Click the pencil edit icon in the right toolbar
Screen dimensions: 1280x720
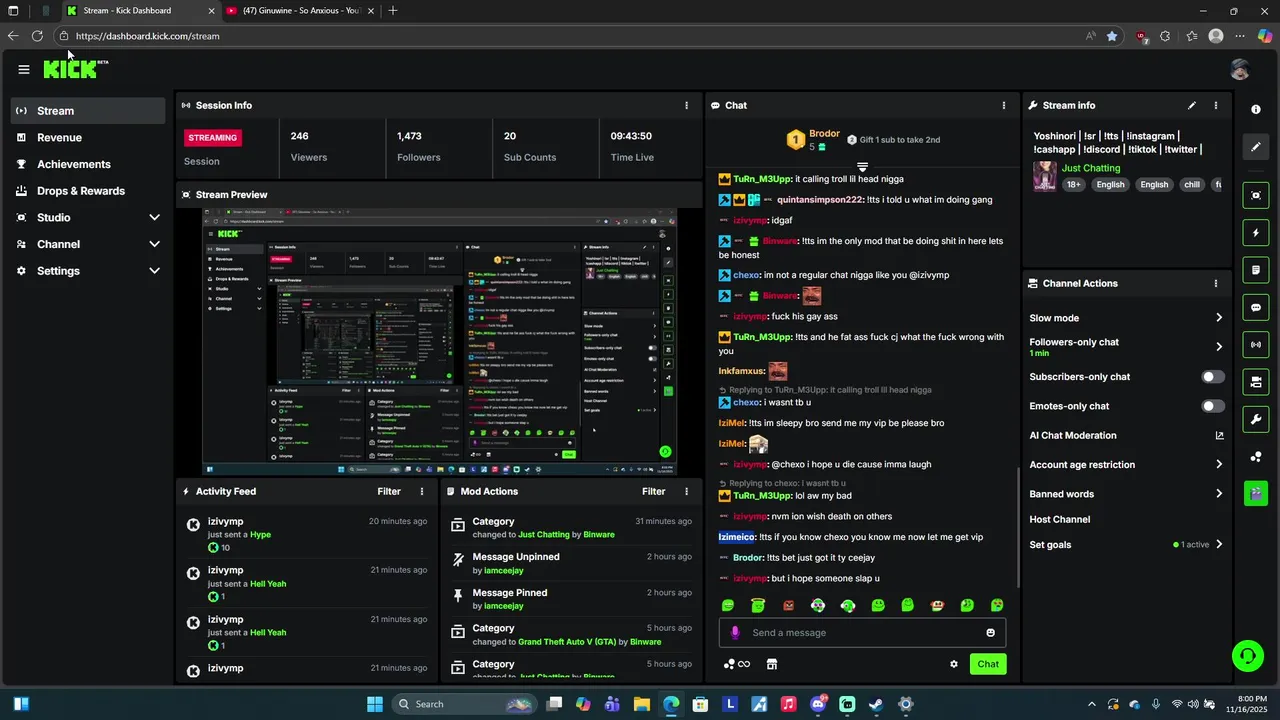coord(1256,147)
